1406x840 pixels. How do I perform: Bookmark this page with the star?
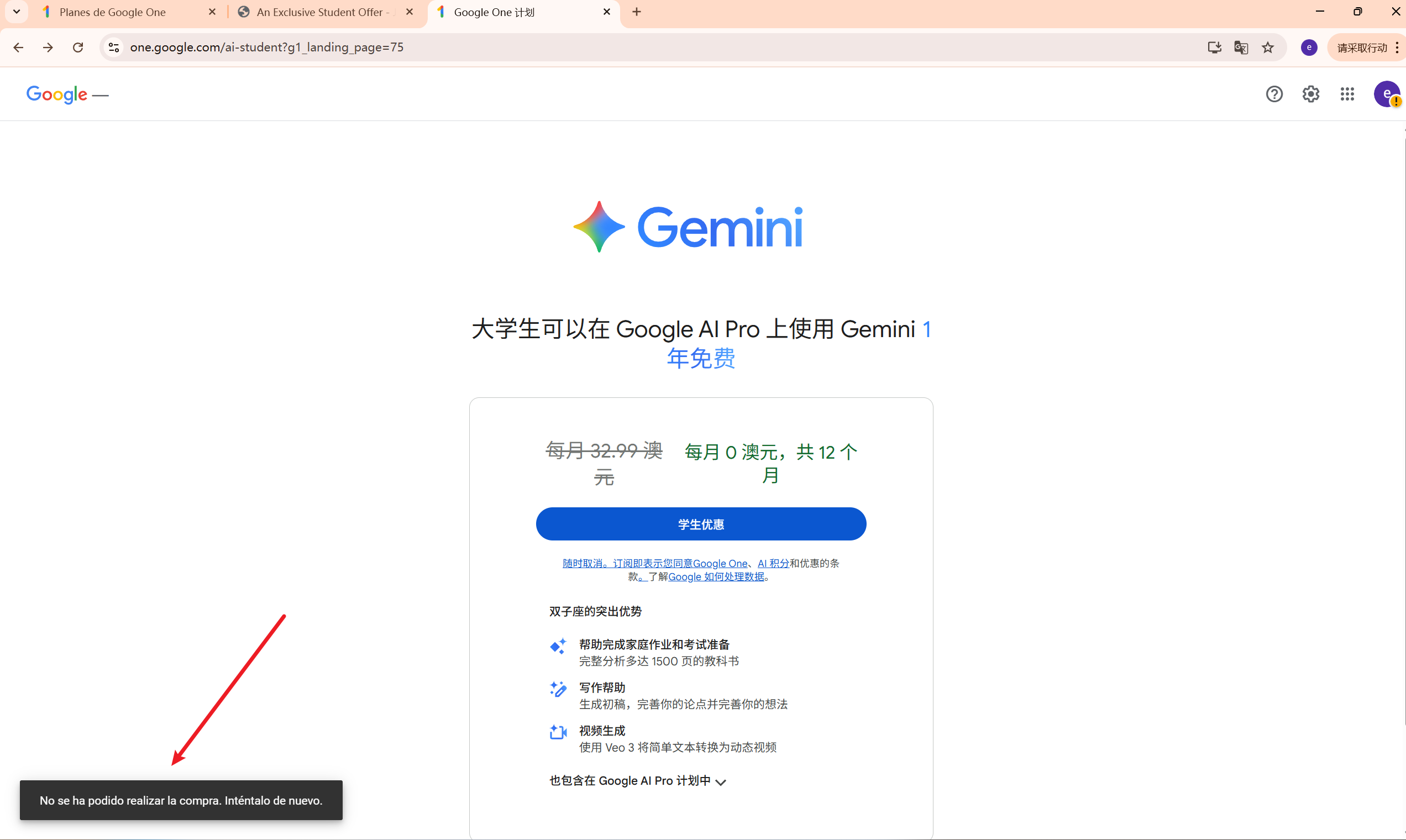1268,48
